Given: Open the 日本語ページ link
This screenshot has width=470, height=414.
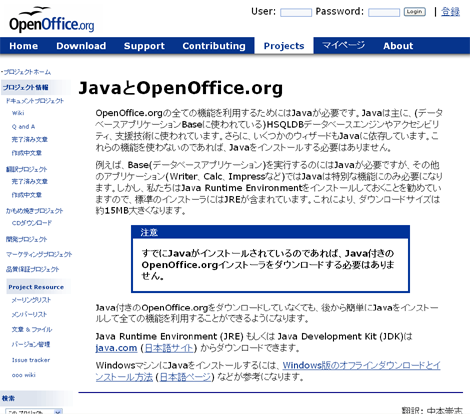Looking at the screenshot, I should click(185, 377).
